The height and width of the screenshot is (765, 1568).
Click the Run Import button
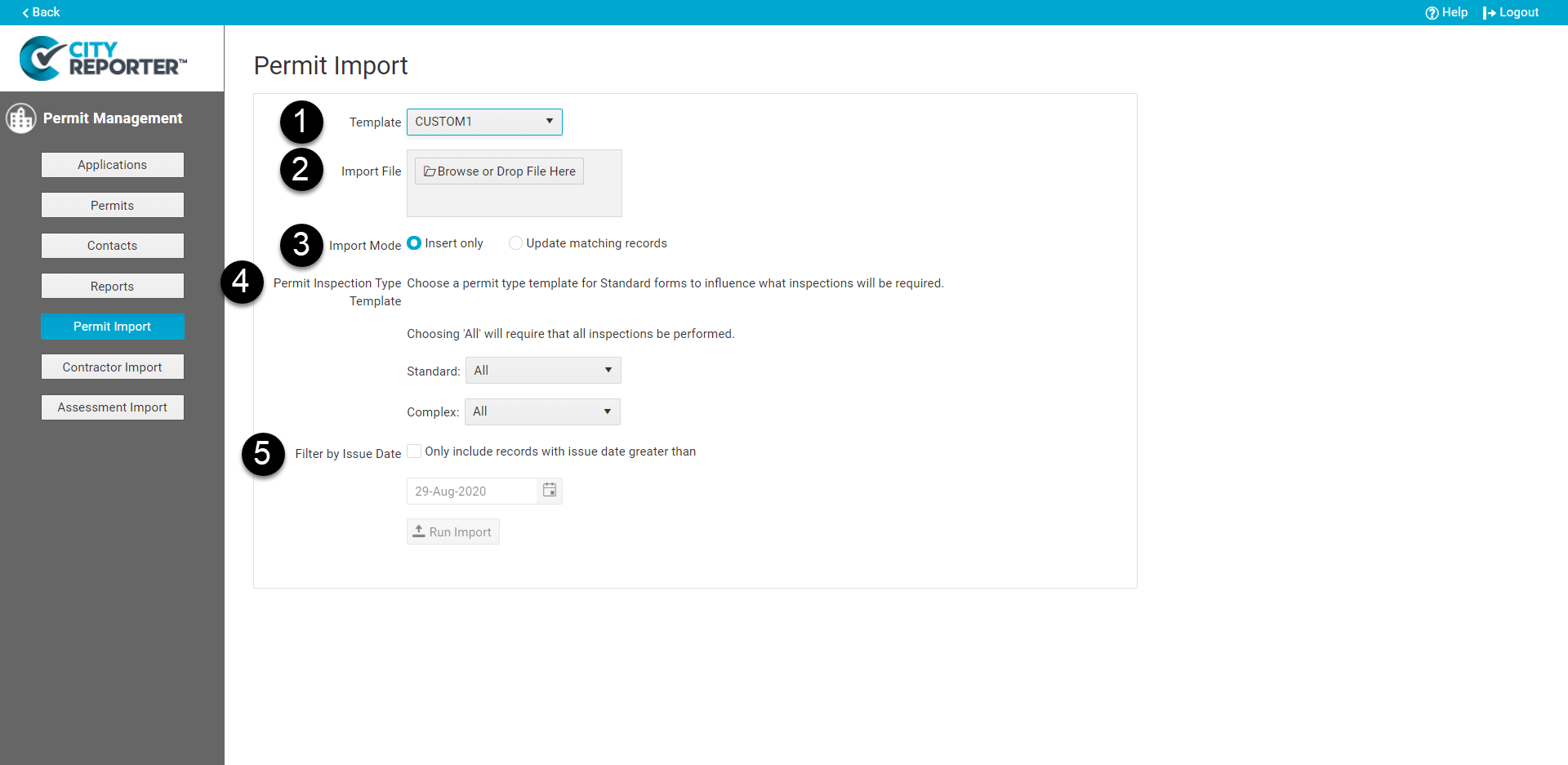(x=452, y=531)
